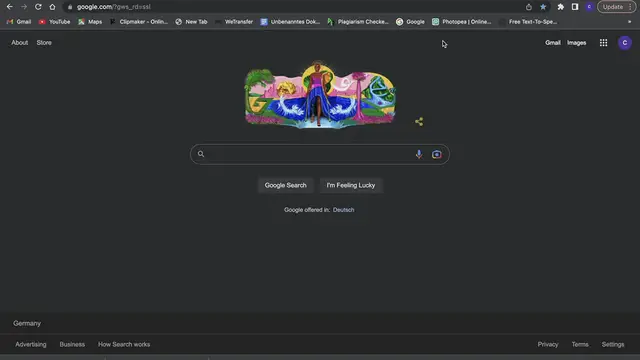Open the Extensions puzzle icon
Screen dimensions: 640x360
(x=560, y=7)
